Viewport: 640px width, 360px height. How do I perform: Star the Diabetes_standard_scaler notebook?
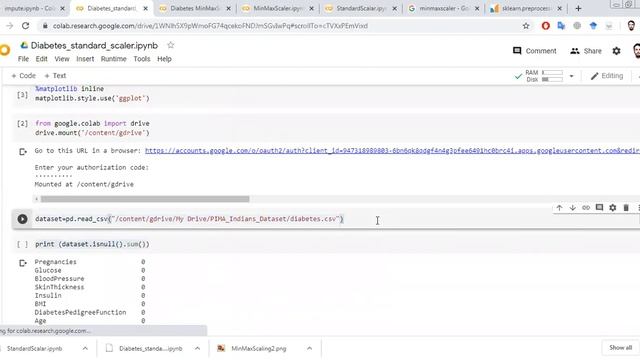pos(171,45)
